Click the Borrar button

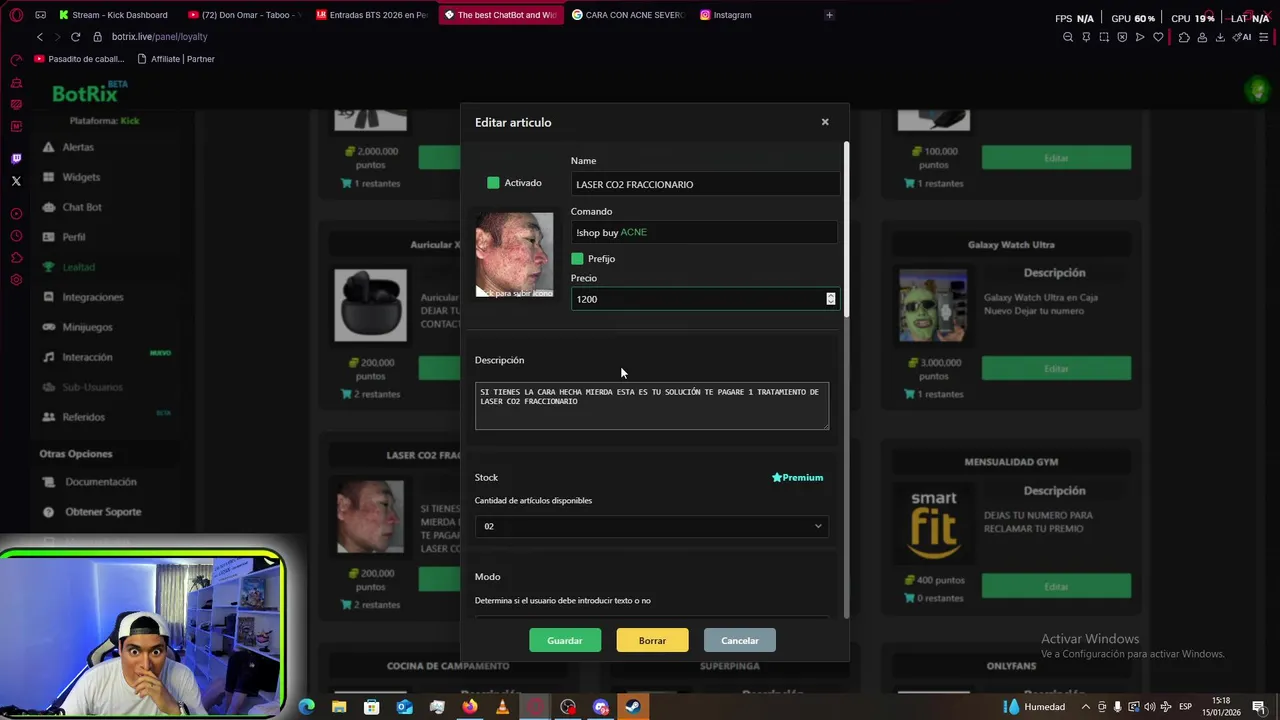tap(652, 640)
